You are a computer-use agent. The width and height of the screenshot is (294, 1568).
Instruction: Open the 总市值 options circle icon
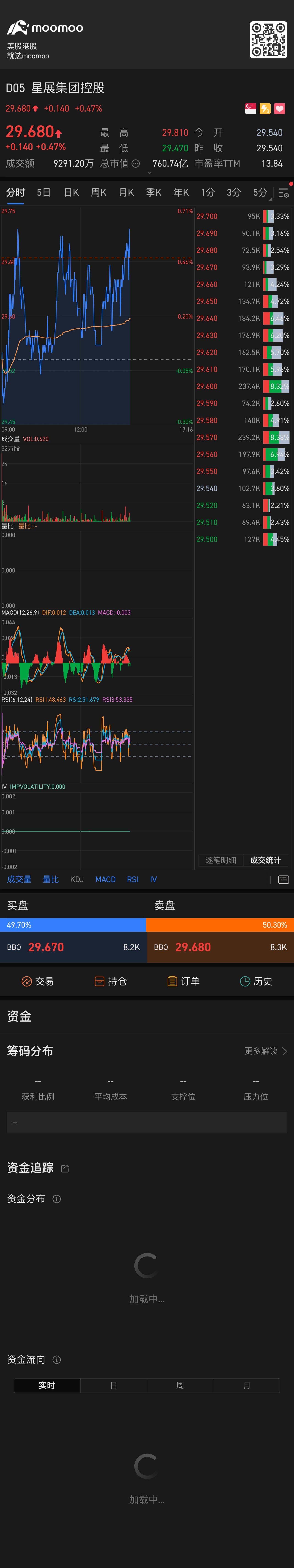coord(136,164)
